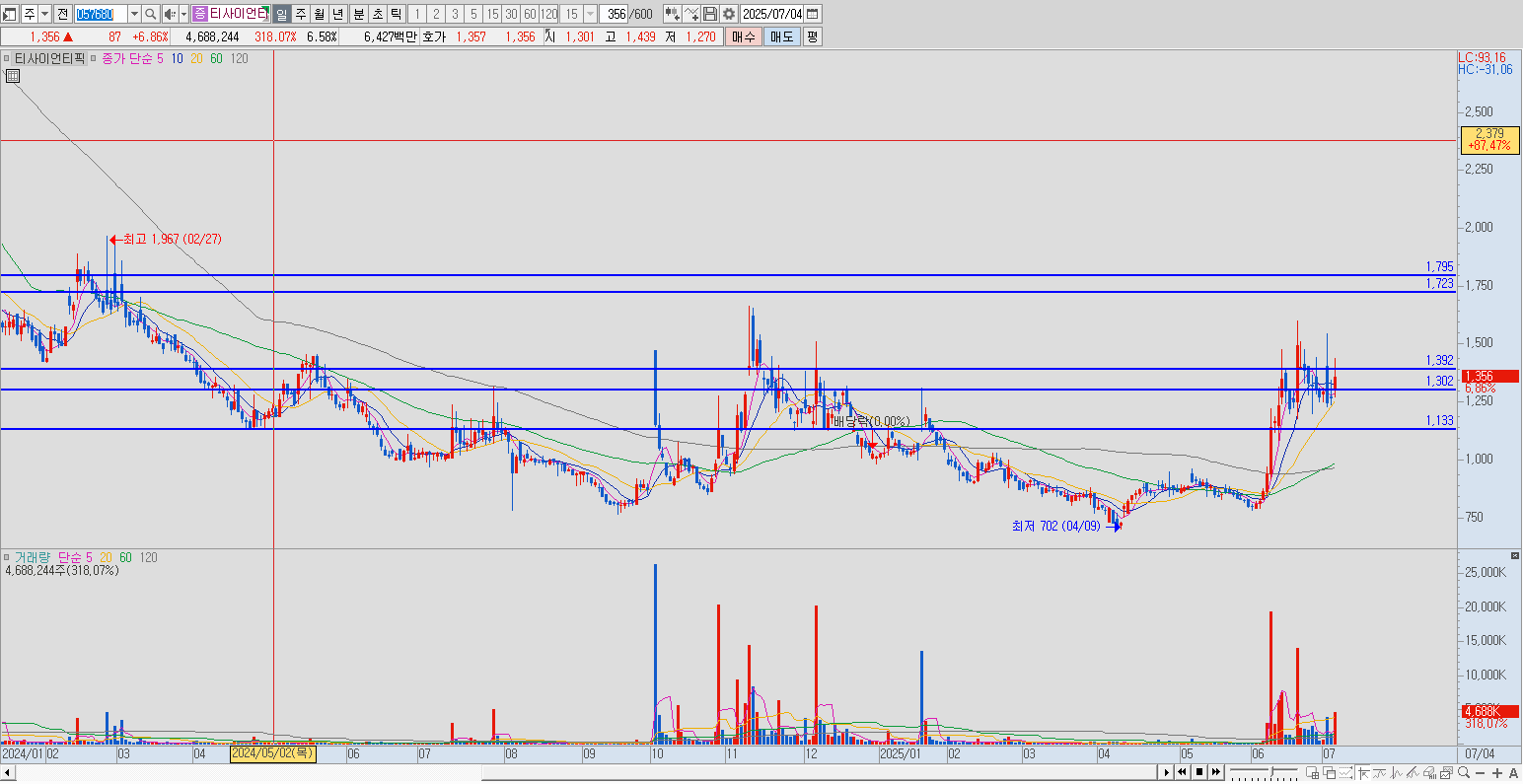Select interval 5 in the toolbar
This screenshot has width=1523, height=784.
click(x=473, y=14)
